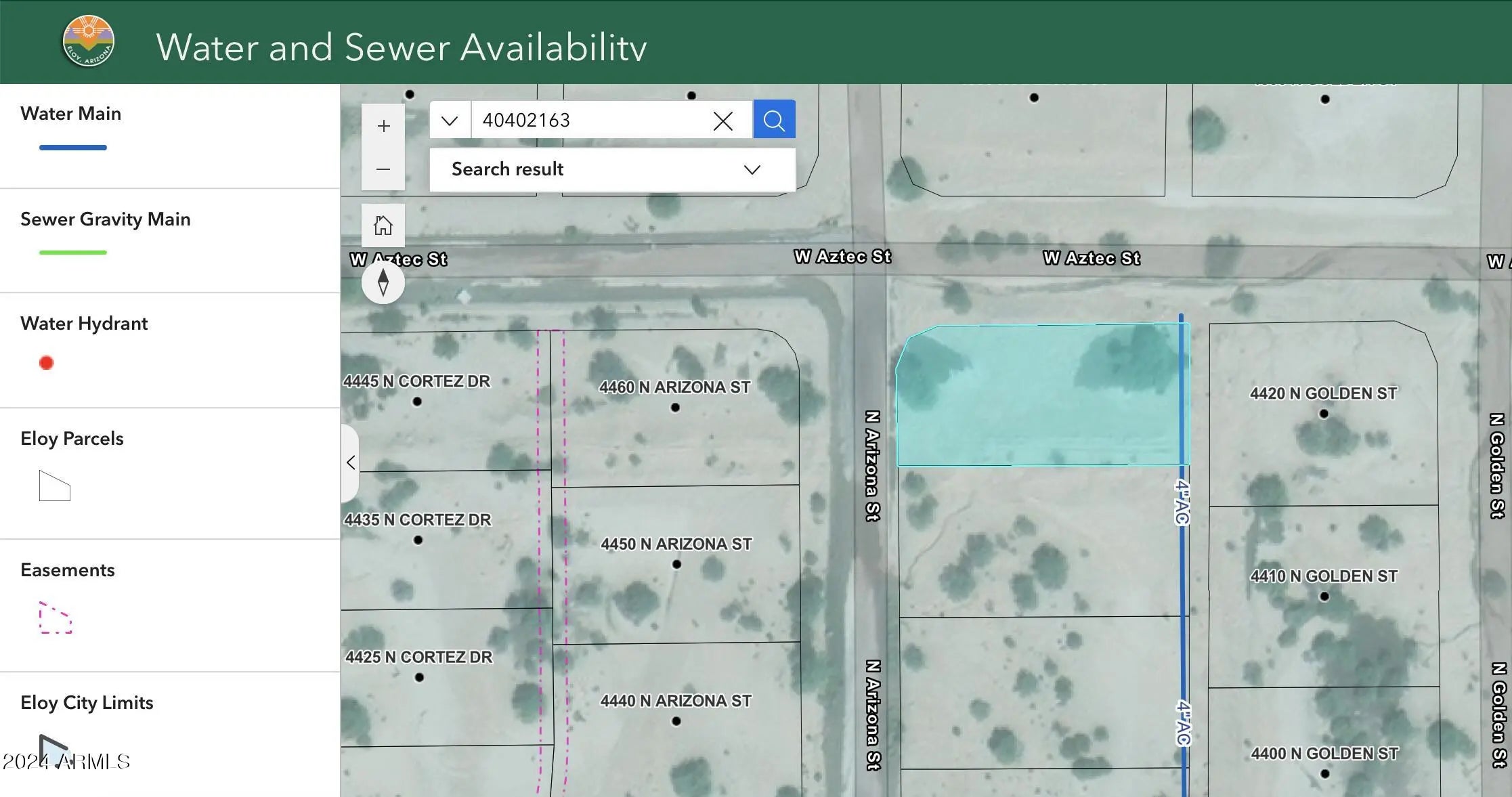Screen dimensions: 1512x797
Task: Click the parcel search input field
Action: pos(589,121)
